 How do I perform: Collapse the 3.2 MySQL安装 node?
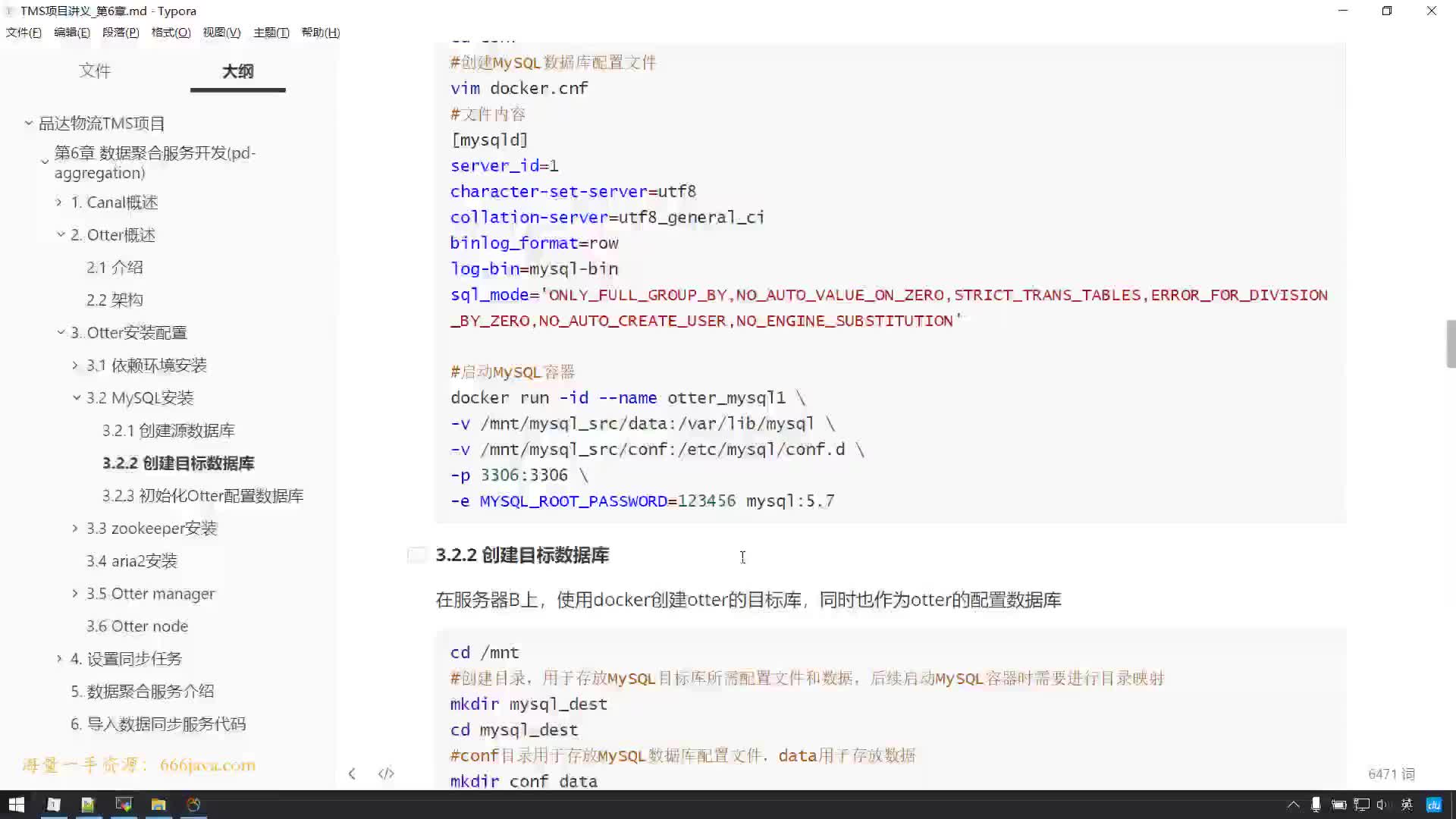[x=77, y=398]
